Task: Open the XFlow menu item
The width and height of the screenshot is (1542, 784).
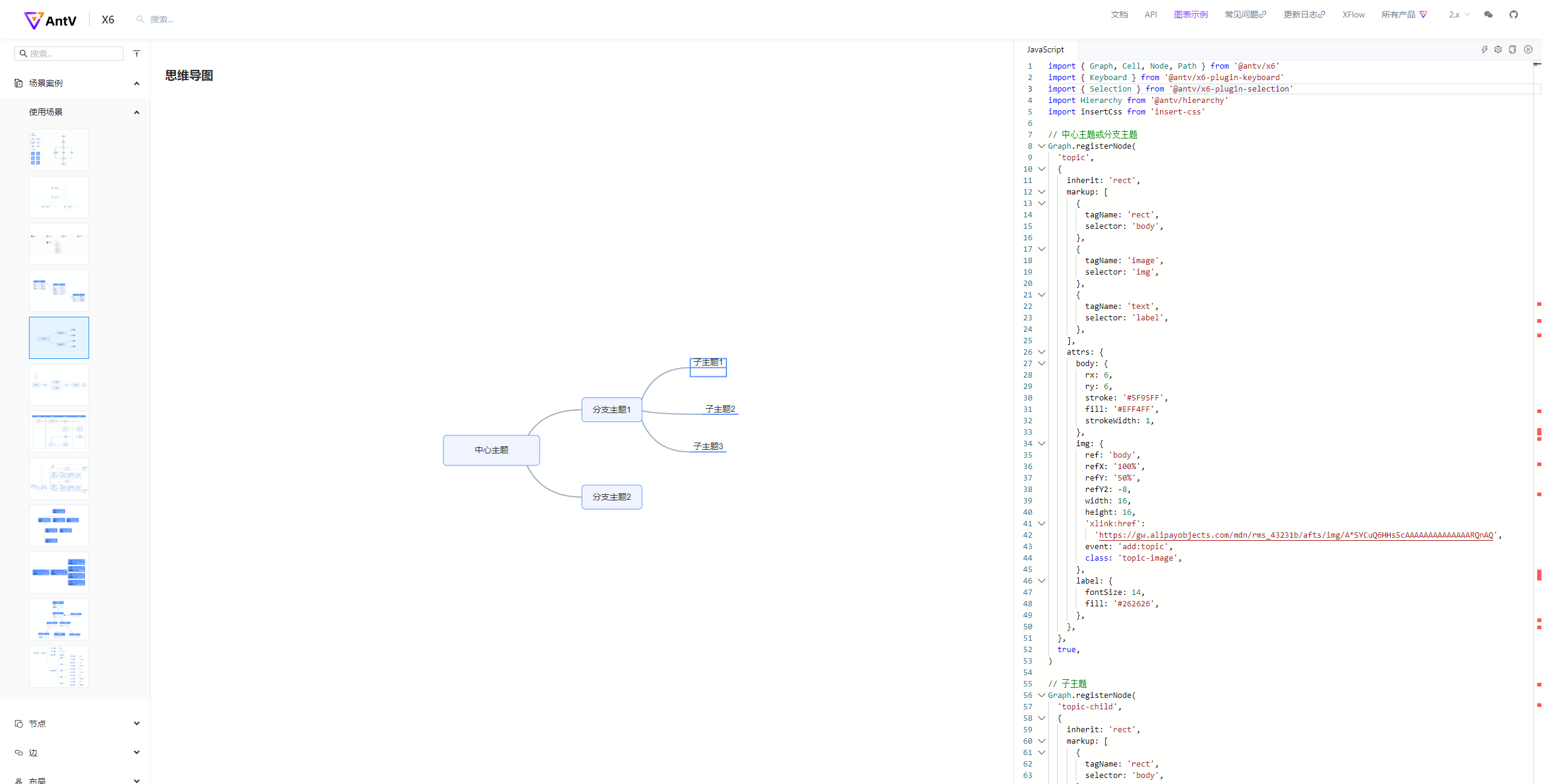Action: pos(1353,15)
